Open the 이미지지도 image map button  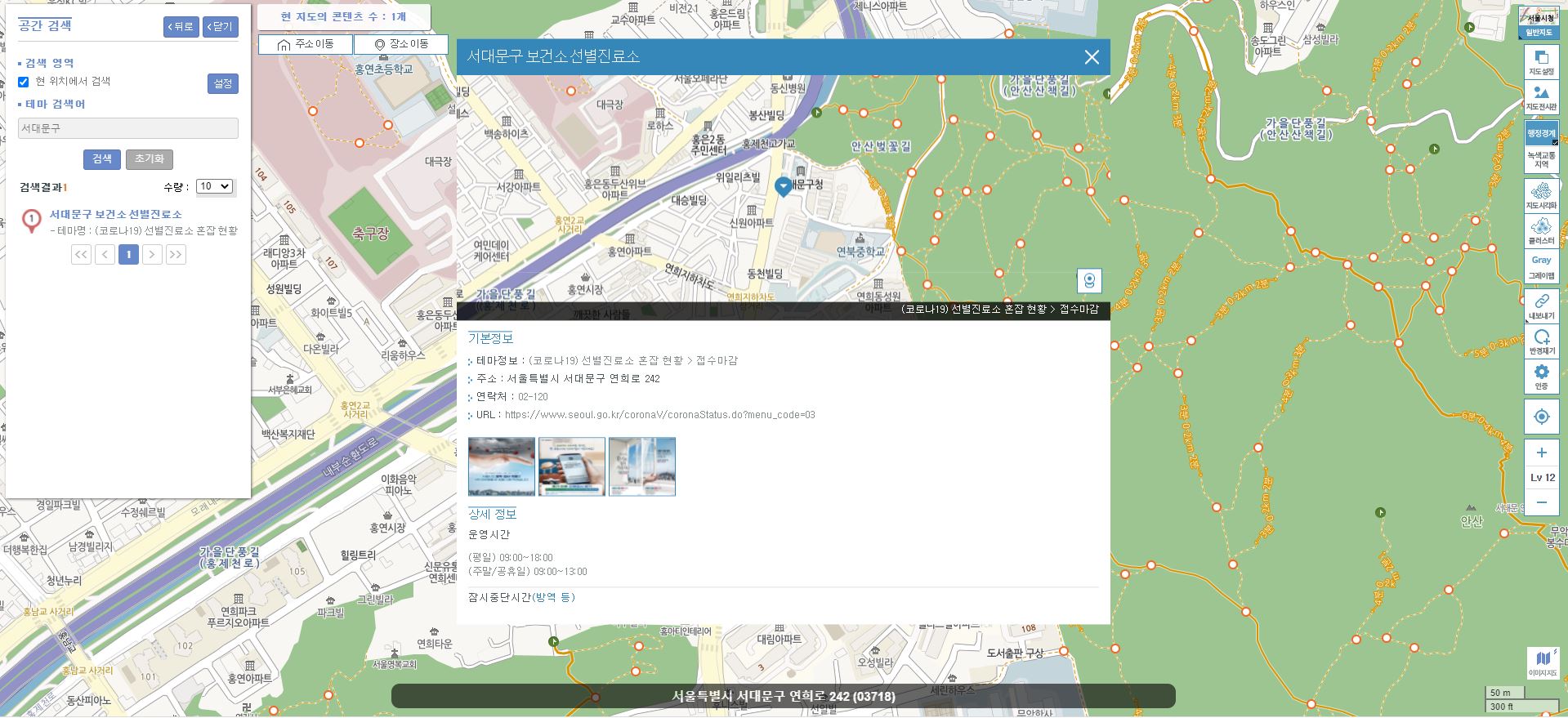point(1543,663)
